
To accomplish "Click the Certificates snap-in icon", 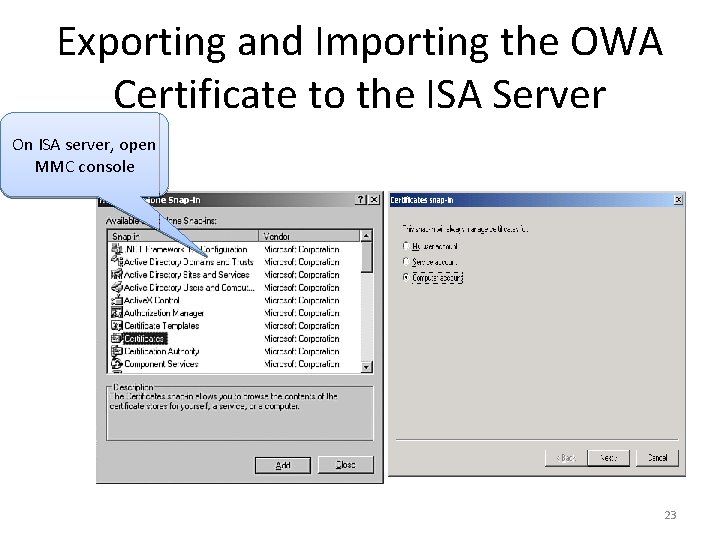I will pyautogui.click(x=117, y=338).
